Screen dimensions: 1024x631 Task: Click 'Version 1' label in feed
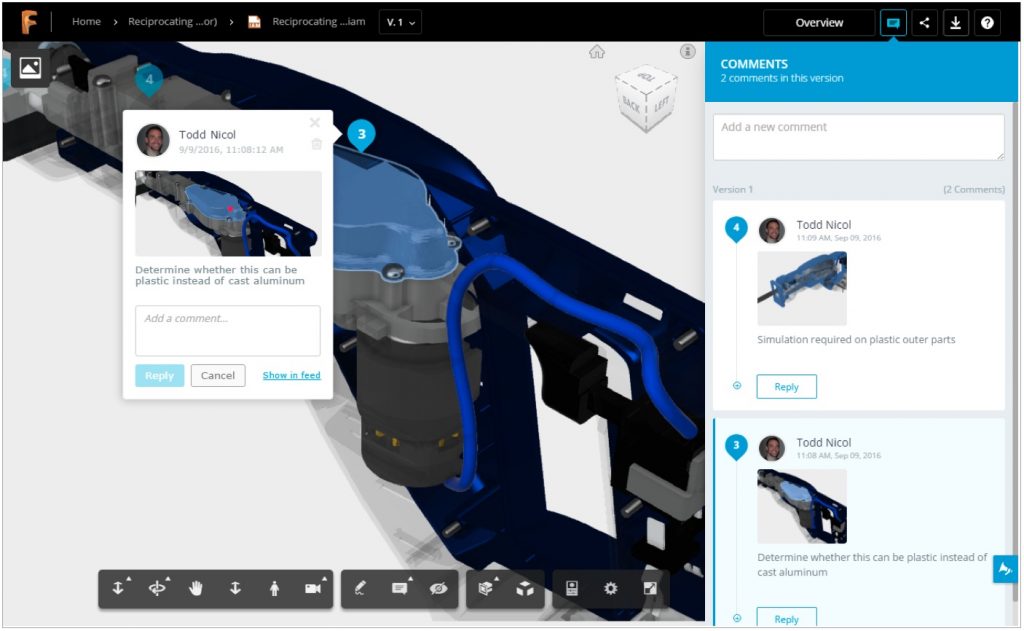click(x=732, y=189)
